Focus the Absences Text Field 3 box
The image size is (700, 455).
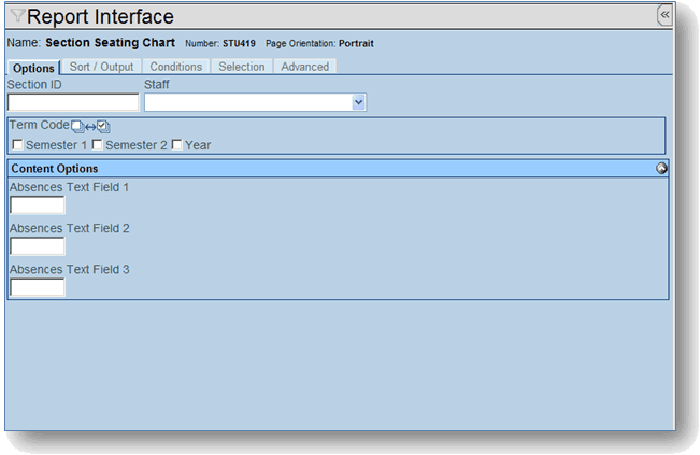click(x=38, y=287)
